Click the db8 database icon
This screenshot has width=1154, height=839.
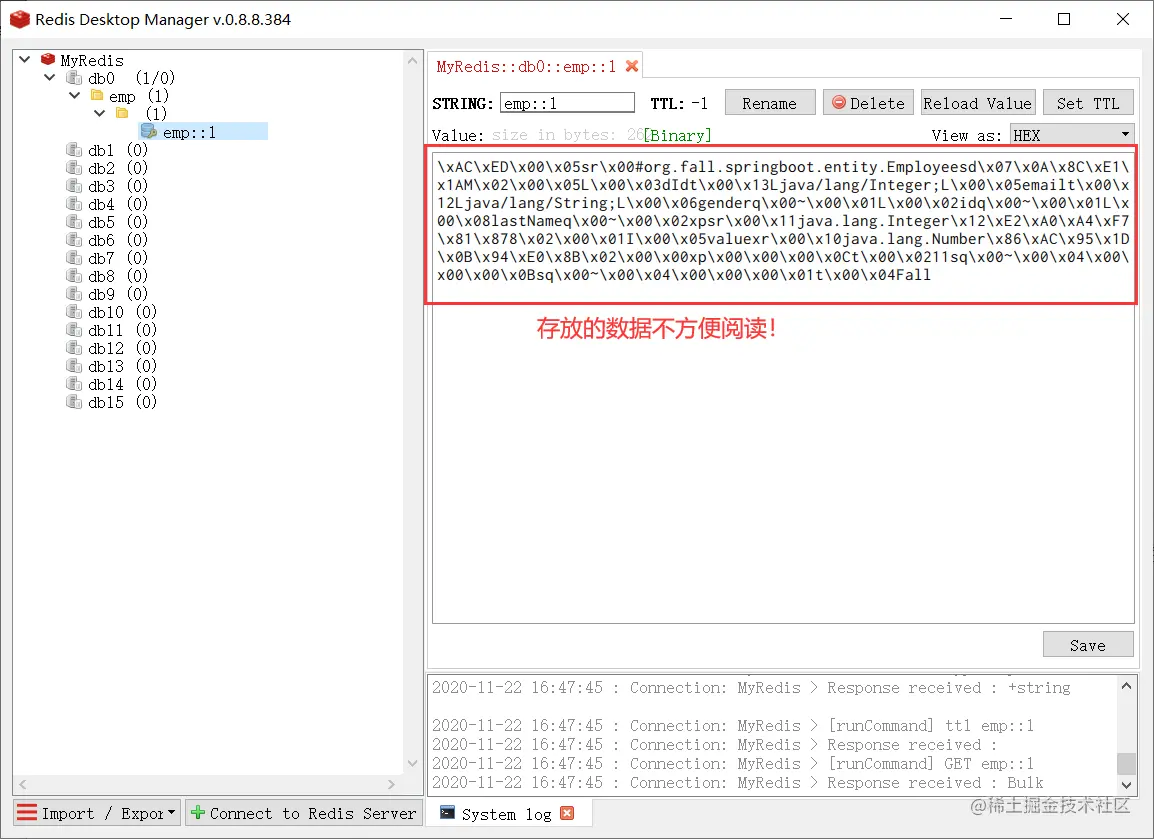pyautogui.click(x=74, y=276)
